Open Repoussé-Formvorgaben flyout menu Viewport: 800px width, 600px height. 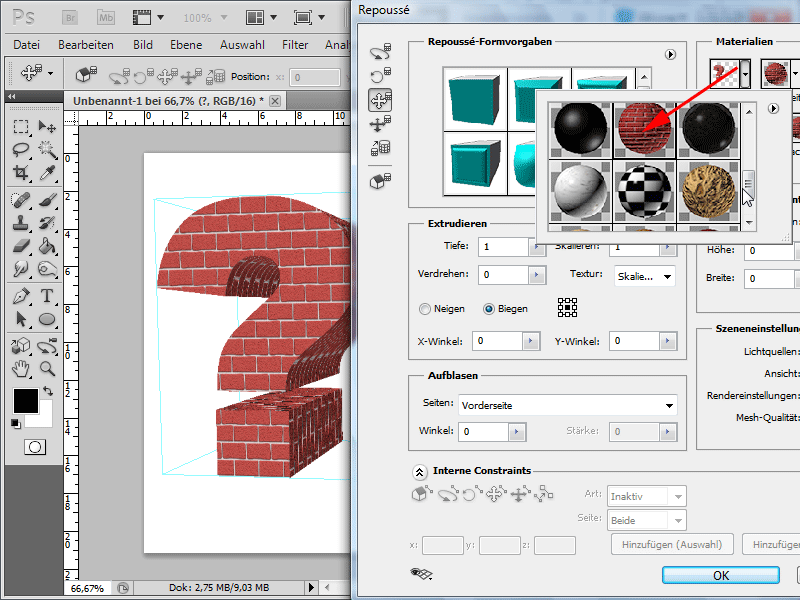click(x=670, y=55)
